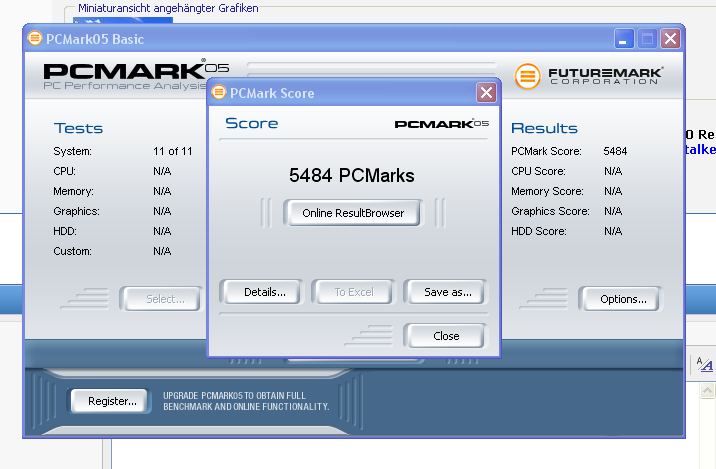The image size is (716, 469).
Task: Click the "Tests" heading
Action: (x=78, y=128)
